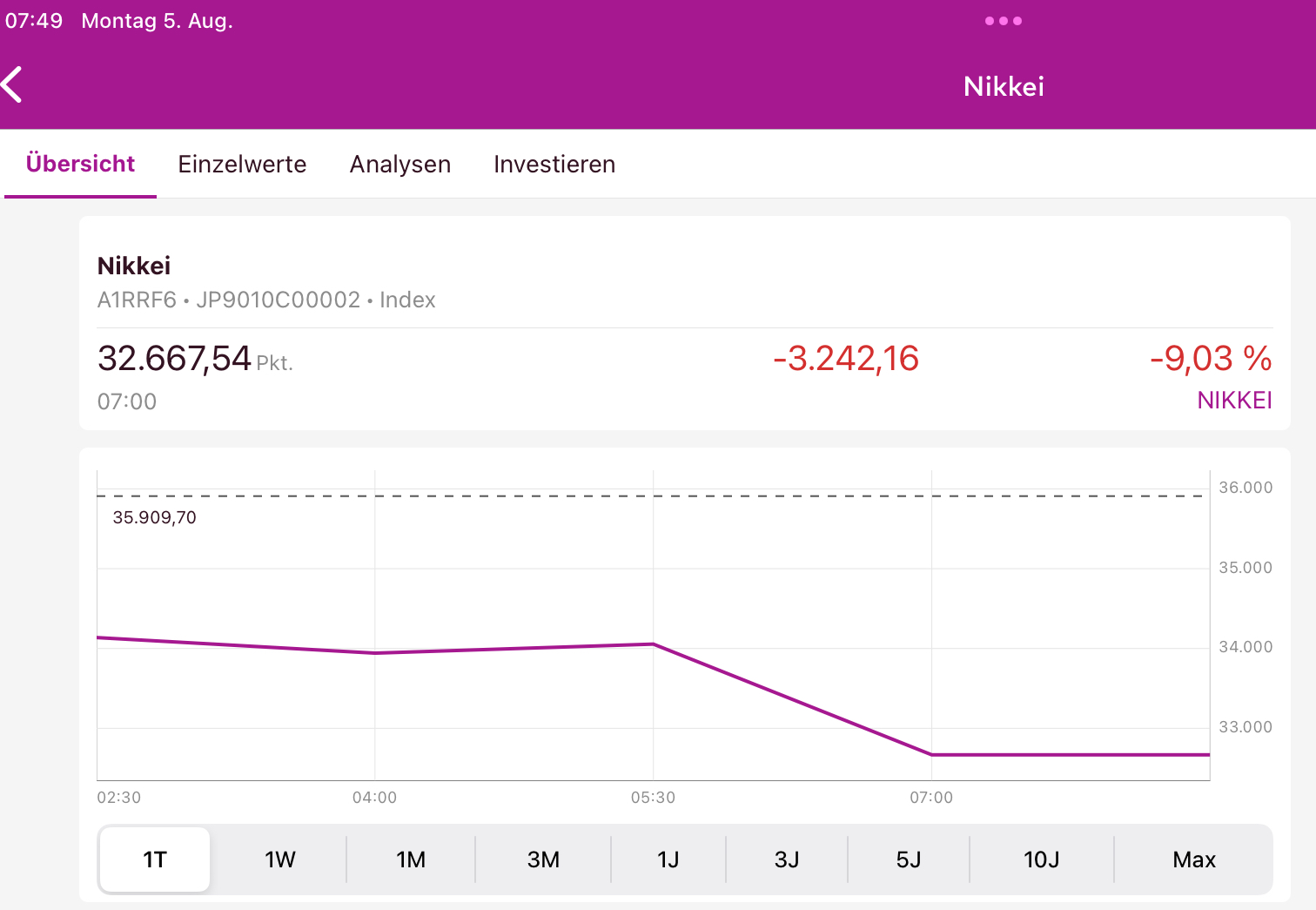The height and width of the screenshot is (910, 1316).
Task: Open the Einzelwerte tab
Action: (x=242, y=164)
